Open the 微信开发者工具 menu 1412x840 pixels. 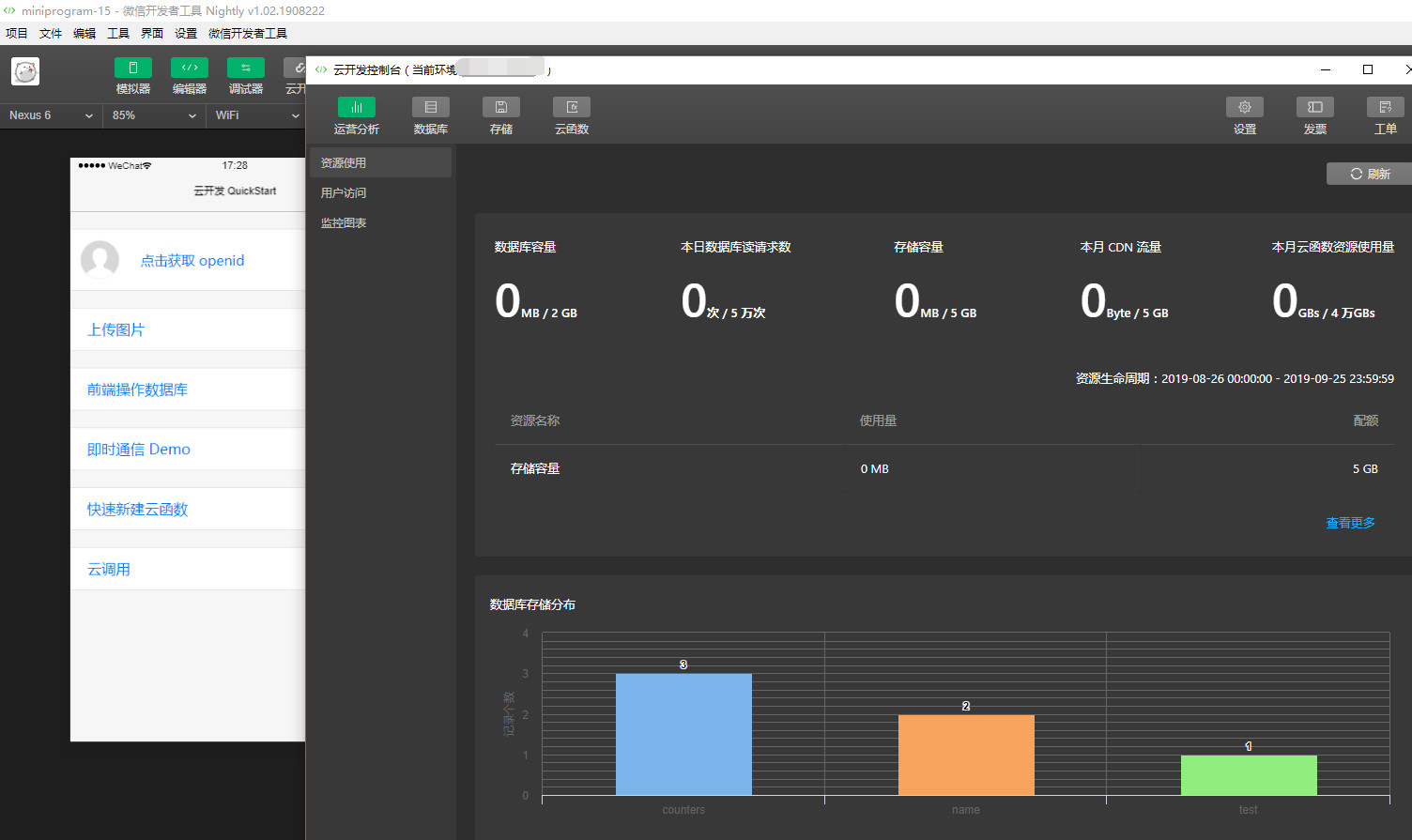pyautogui.click(x=248, y=33)
